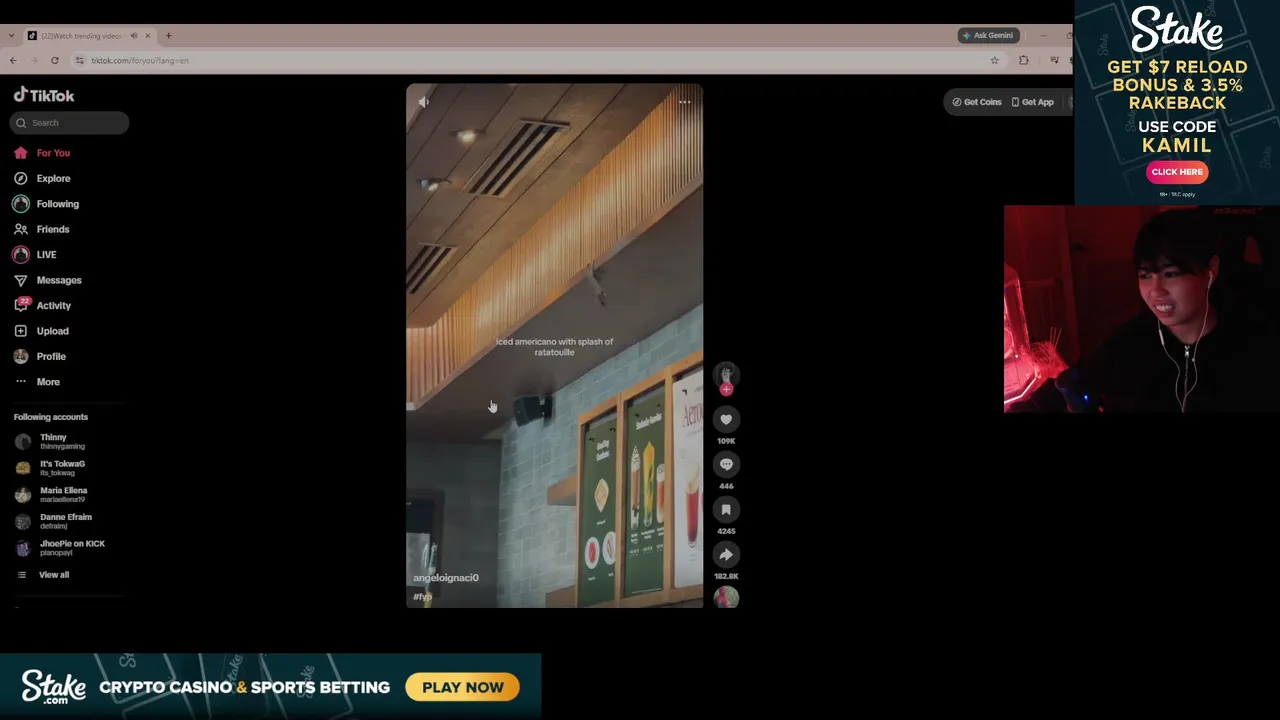Share the video with arrow icon
This screenshot has width=1280, height=720.
[726, 555]
